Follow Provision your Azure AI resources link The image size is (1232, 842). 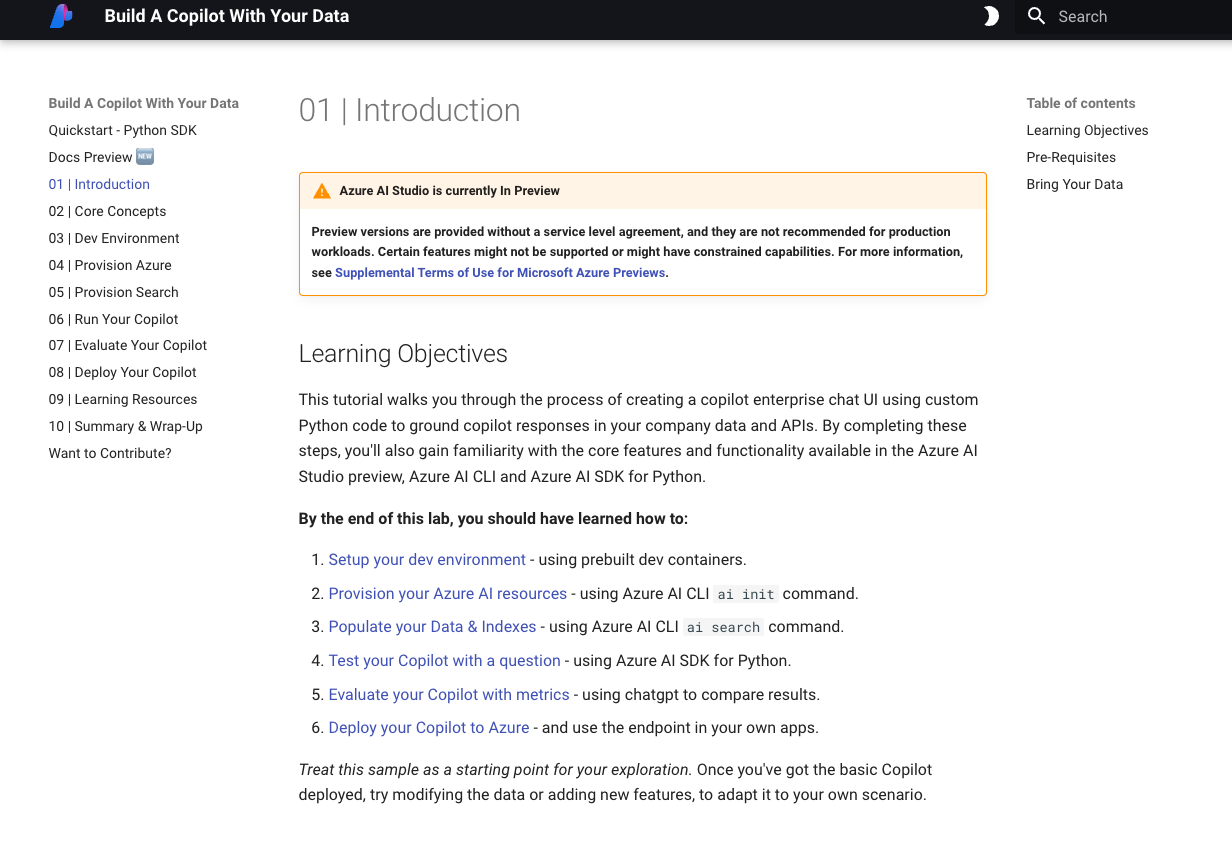448,594
